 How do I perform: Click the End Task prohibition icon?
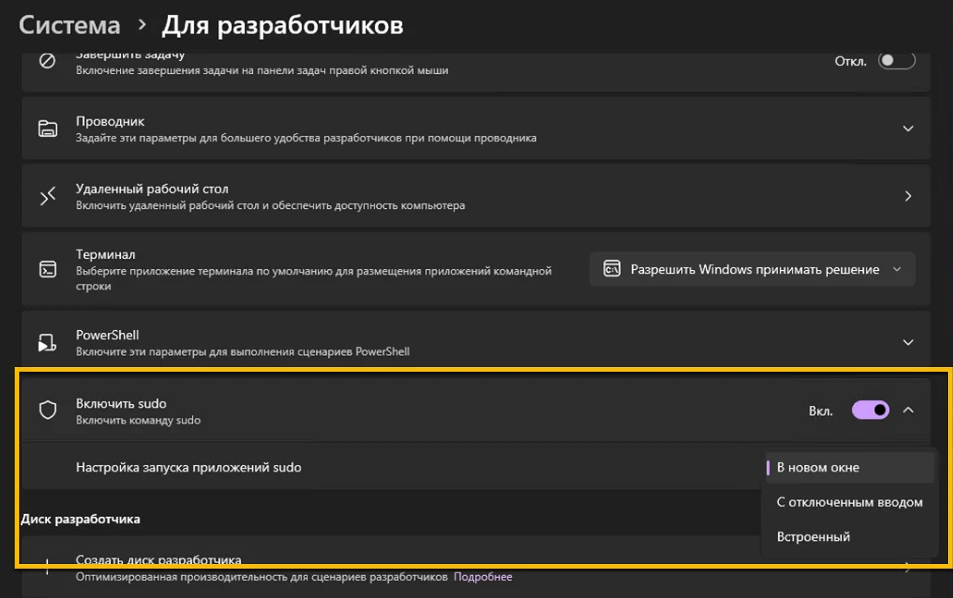(47, 61)
